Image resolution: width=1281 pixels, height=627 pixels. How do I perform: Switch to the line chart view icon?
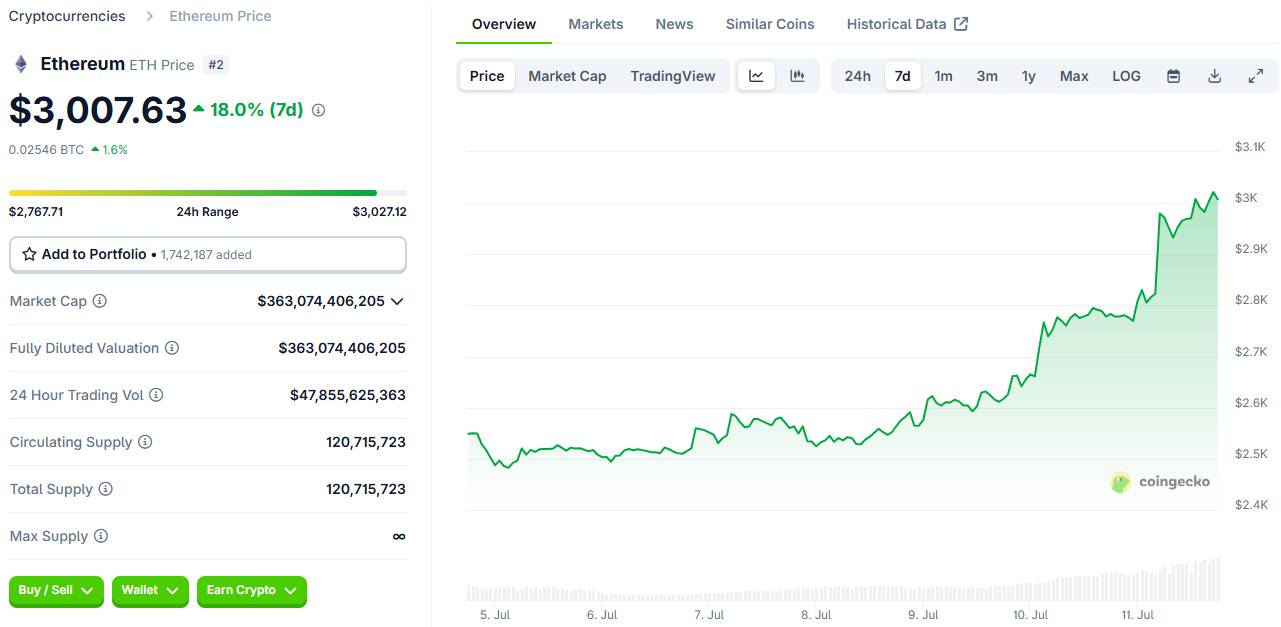point(756,76)
